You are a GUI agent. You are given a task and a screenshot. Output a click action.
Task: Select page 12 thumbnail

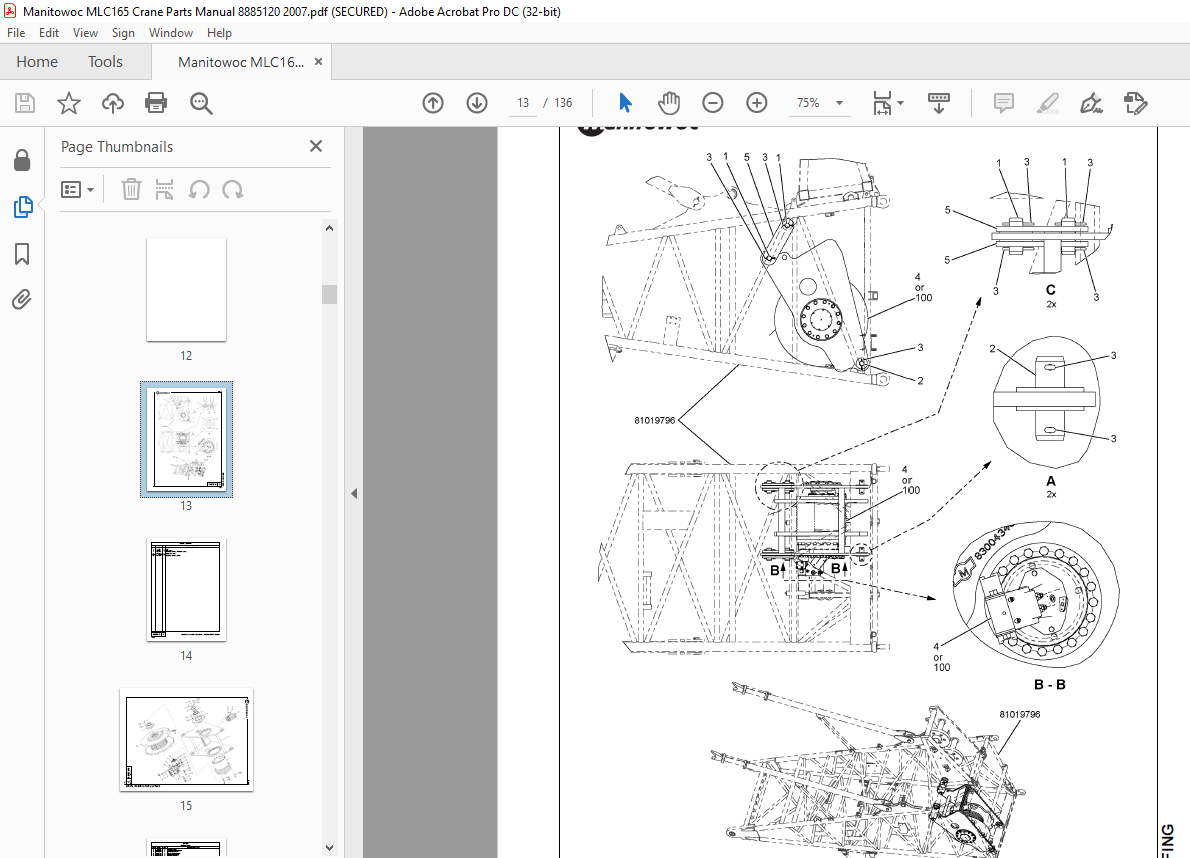coord(186,290)
